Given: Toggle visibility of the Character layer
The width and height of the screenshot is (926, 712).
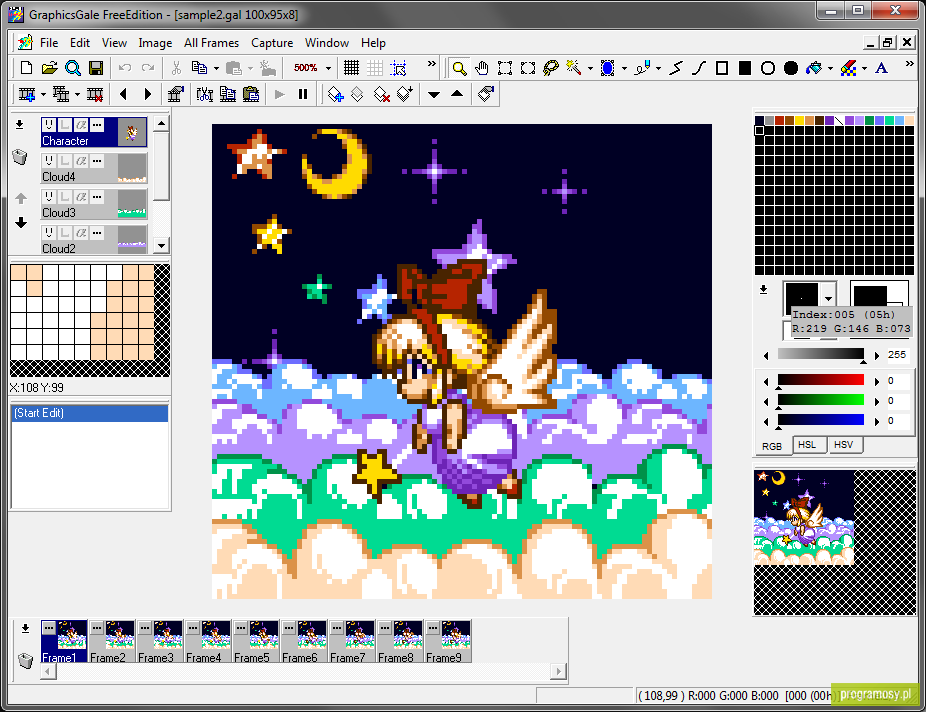Looking at the screenshot, I should 49,125.
